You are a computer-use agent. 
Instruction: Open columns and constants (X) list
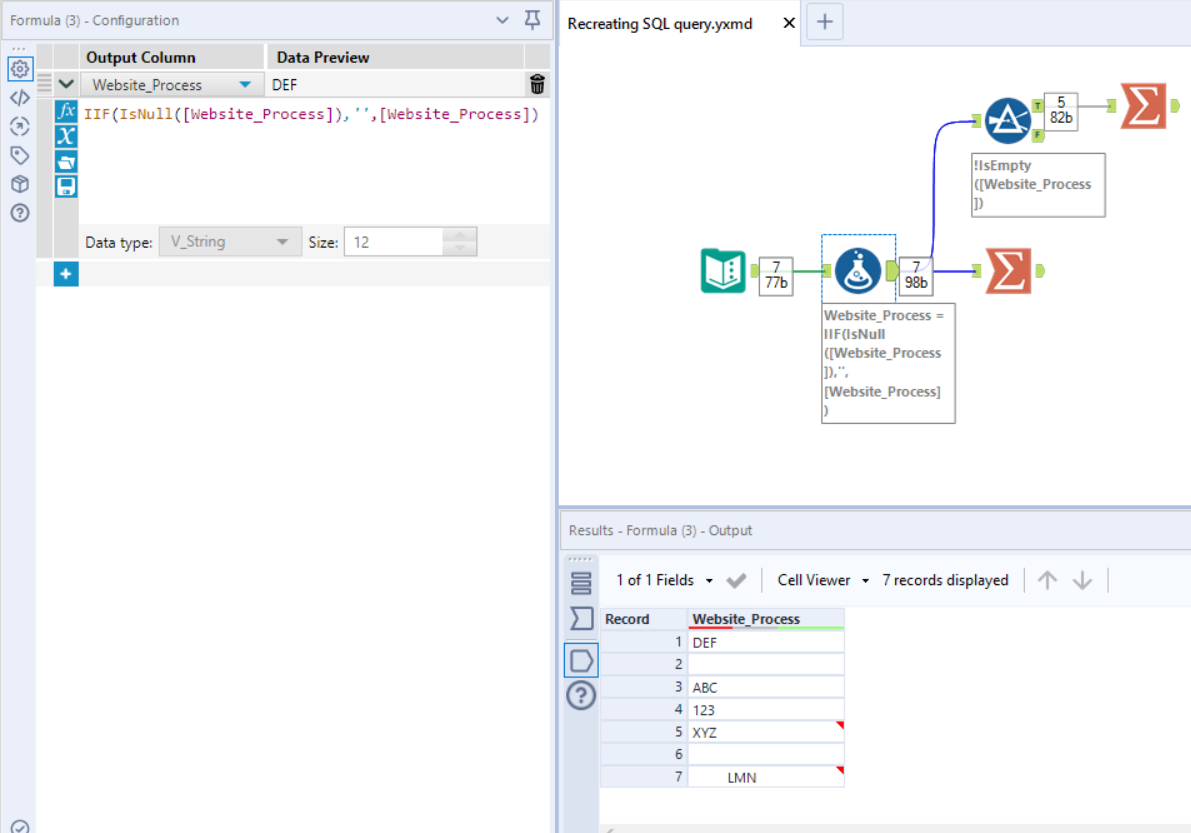(66, 136)
